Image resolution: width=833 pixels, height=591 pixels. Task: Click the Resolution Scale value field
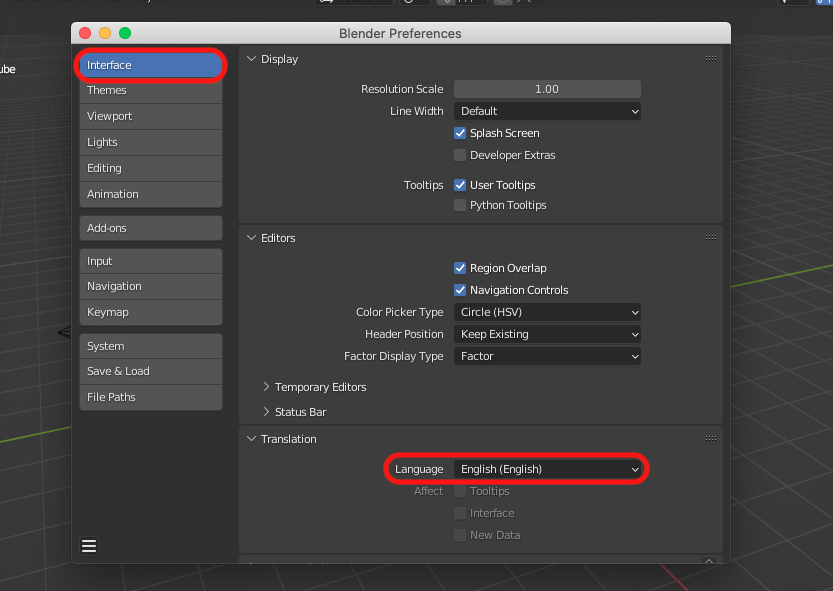pos(547,89)
